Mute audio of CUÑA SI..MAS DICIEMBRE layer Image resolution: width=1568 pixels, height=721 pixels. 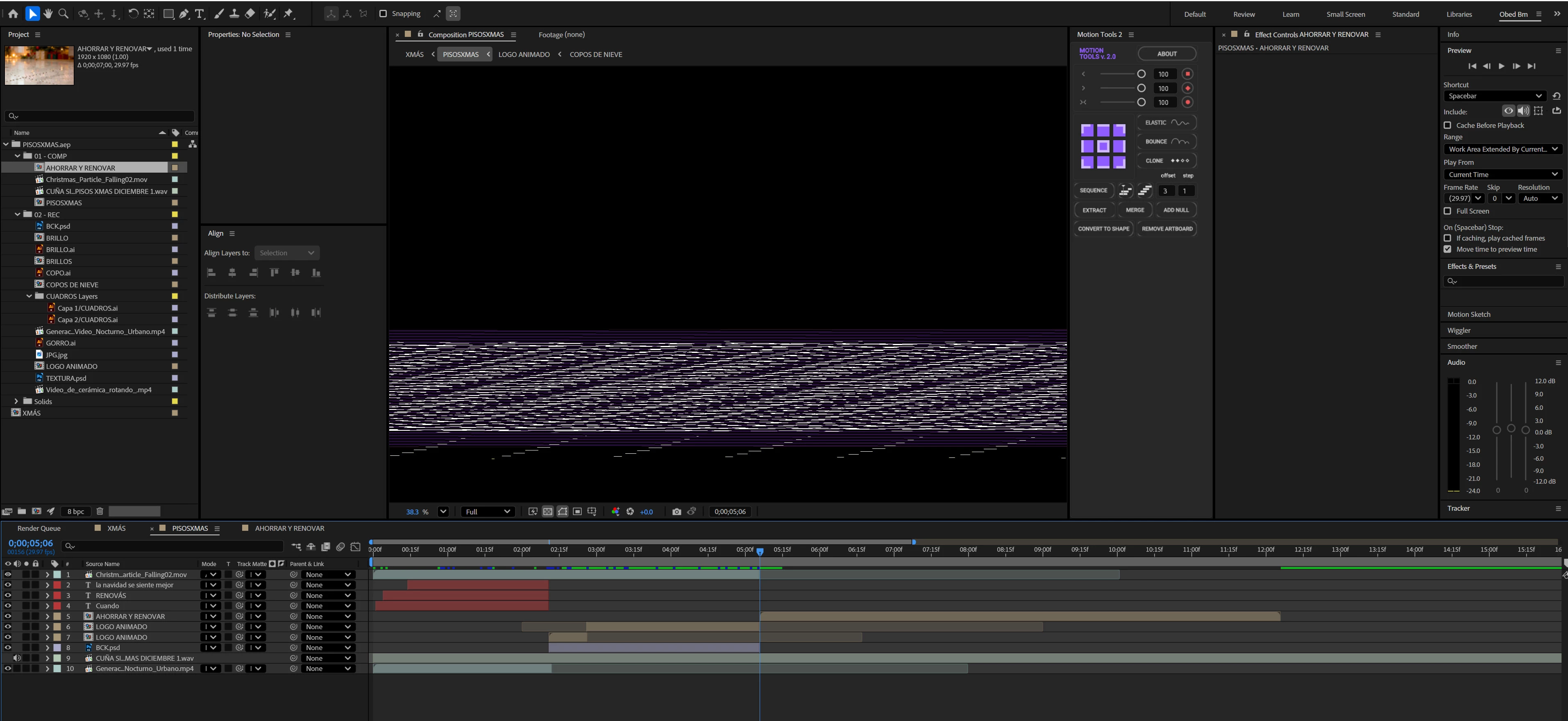tap(17, 657)
